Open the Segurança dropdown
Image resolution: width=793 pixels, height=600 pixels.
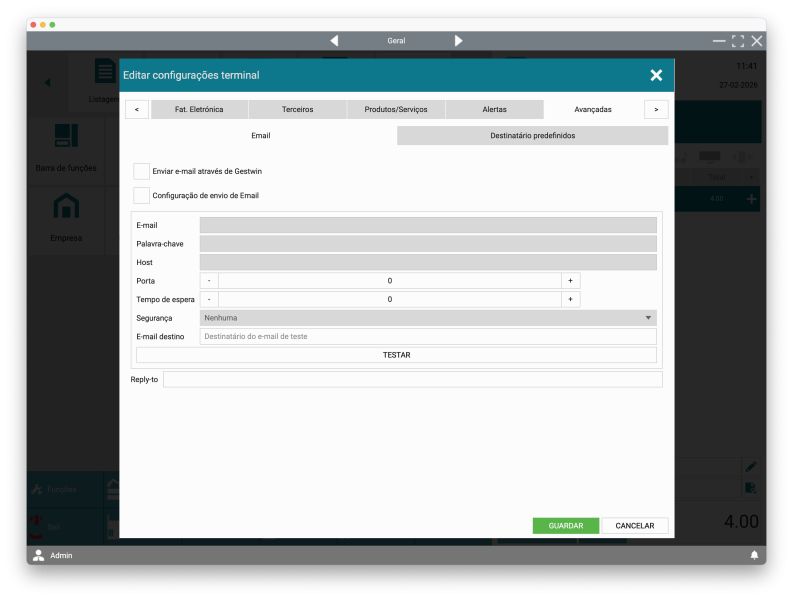coord(428,318)
